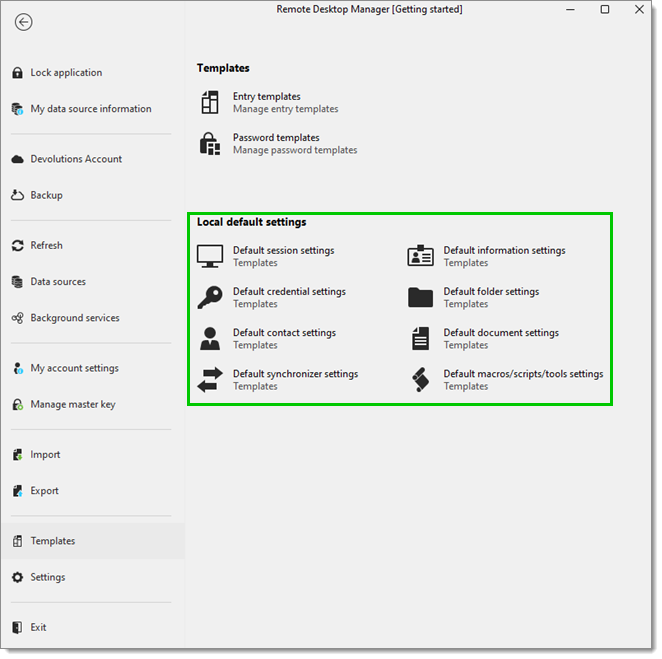Open Settings from sidebar
The image size is (662, 659).
[x=92, y=577]
